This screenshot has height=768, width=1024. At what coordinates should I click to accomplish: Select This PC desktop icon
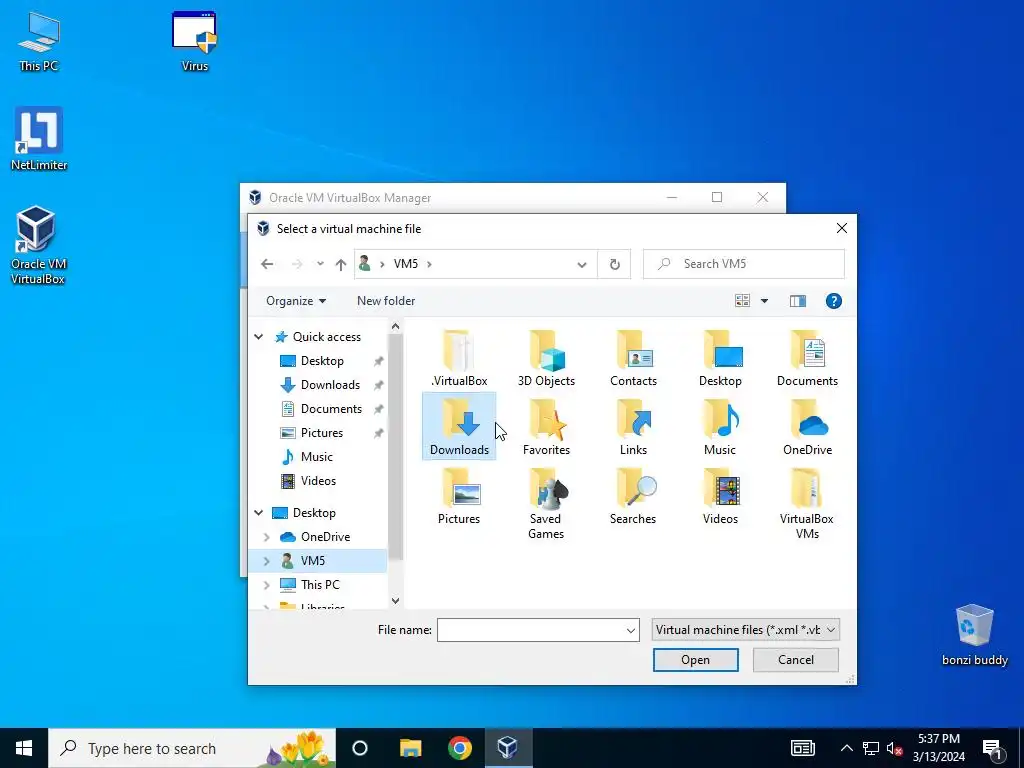tap(39, 41)
